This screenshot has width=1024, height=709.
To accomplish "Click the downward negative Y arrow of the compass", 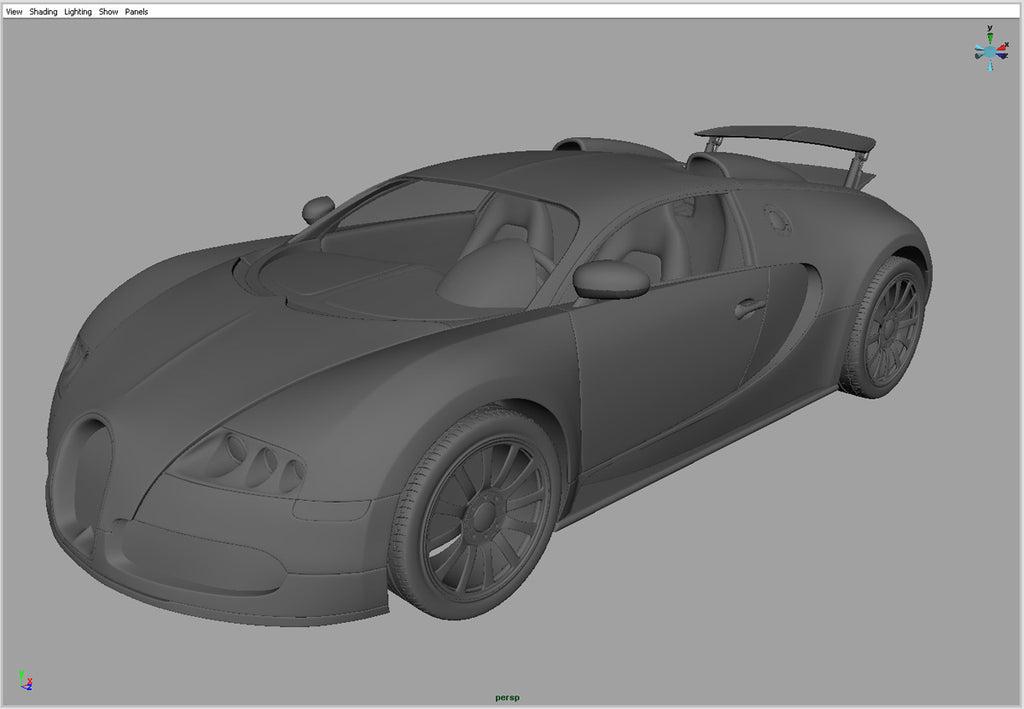I will (x=989, y=66).
